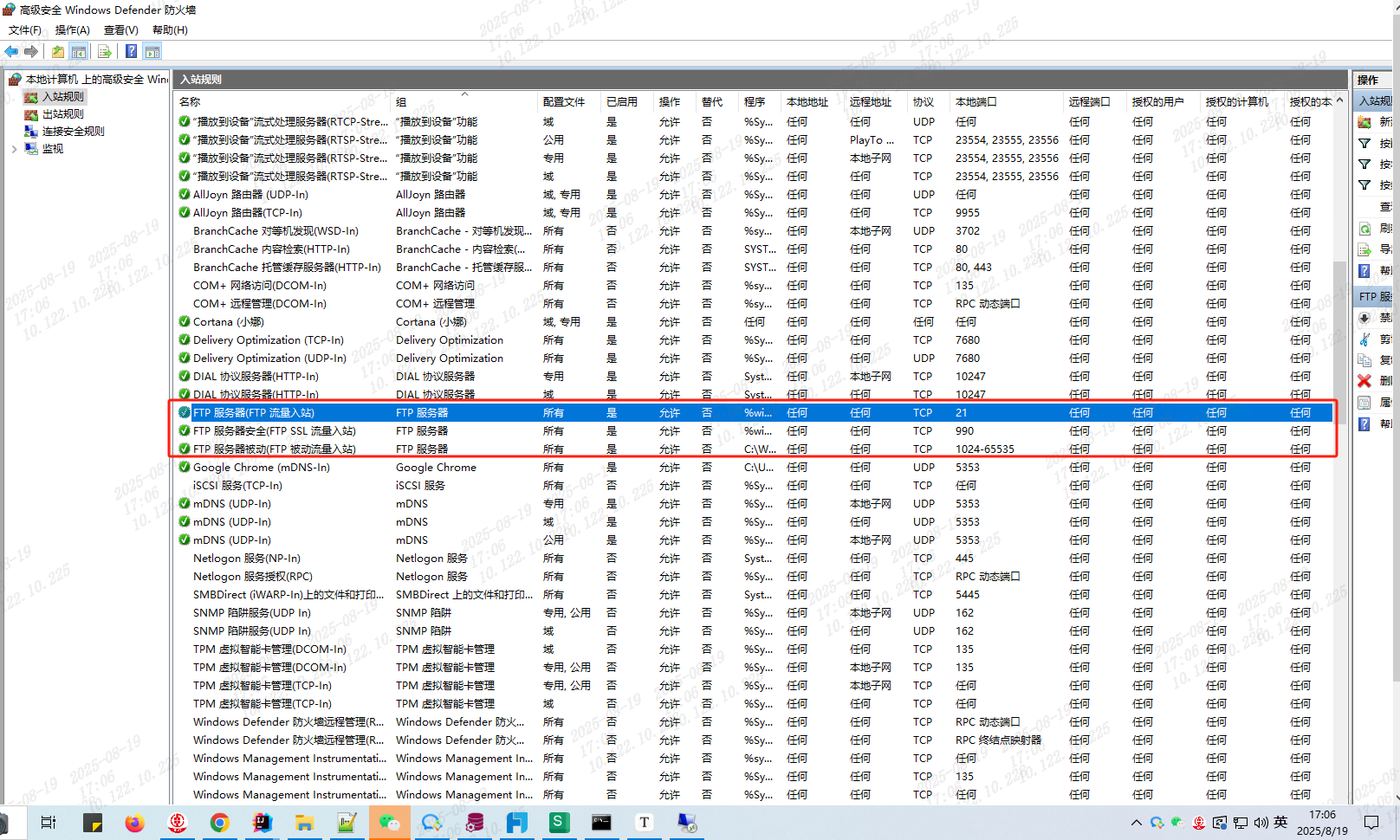This screenshot has height=840, width=1400.
Task: Click the green check icon of AllJoyn 路由器(TCP-In)
Action: pyautogui.click(x=185, y=213)
